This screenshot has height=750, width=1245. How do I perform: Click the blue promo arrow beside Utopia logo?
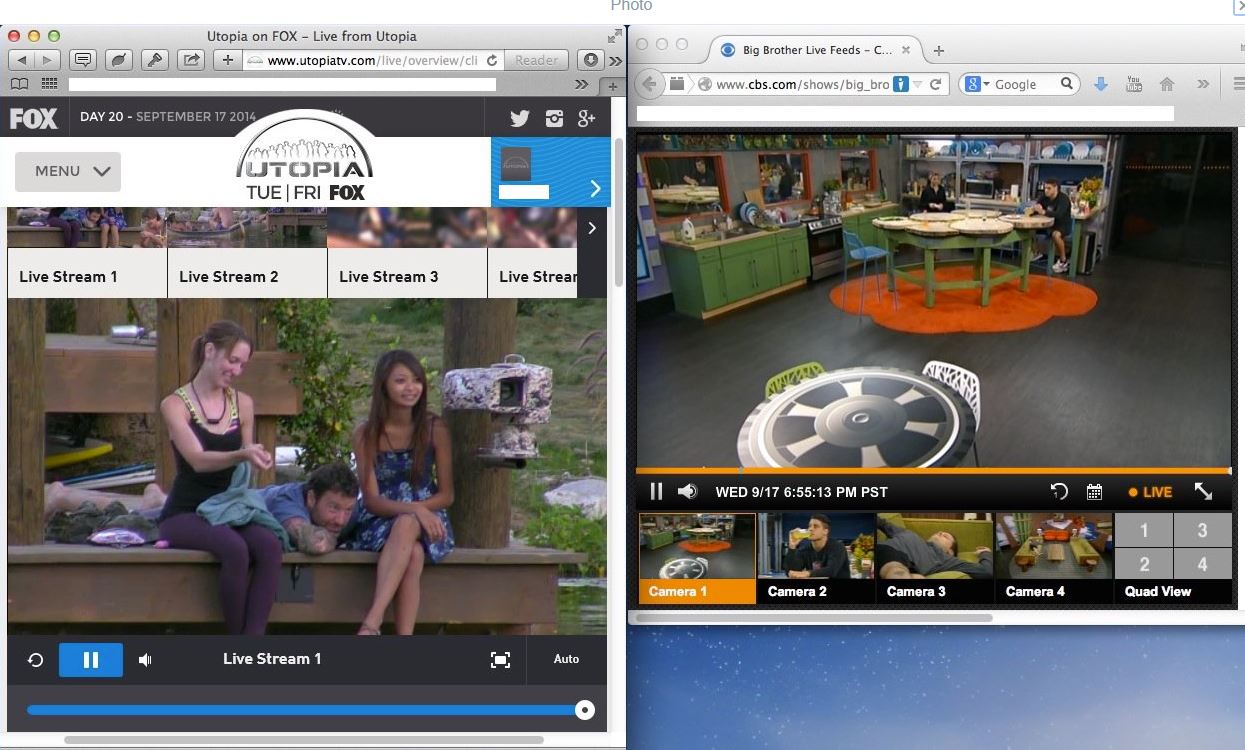point(595,188)
